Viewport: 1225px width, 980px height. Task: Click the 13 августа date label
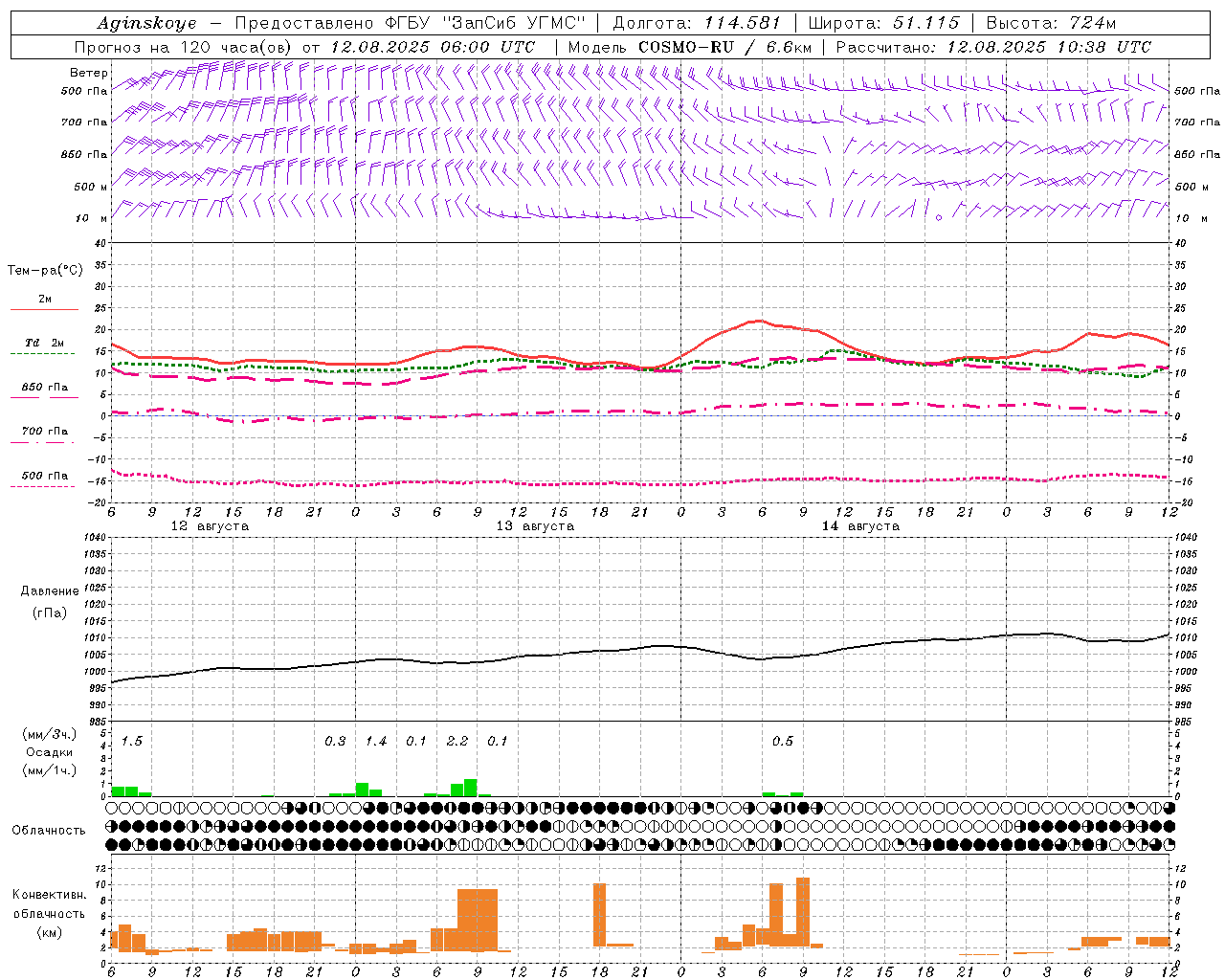(x=535, y=526)
